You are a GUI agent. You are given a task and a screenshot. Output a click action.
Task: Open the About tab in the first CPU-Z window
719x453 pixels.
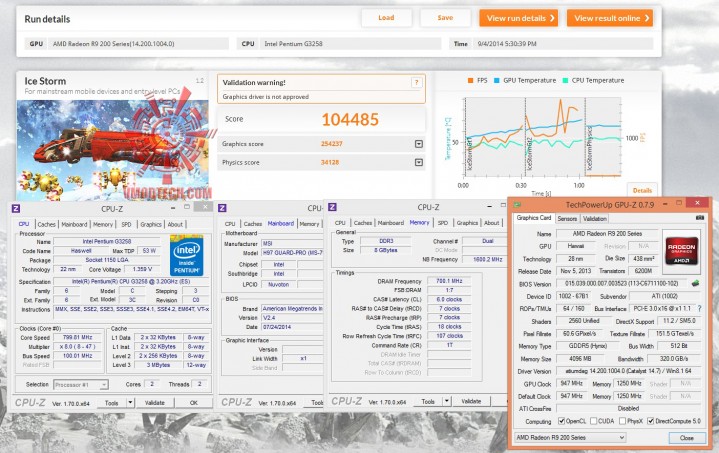(175, 224)
